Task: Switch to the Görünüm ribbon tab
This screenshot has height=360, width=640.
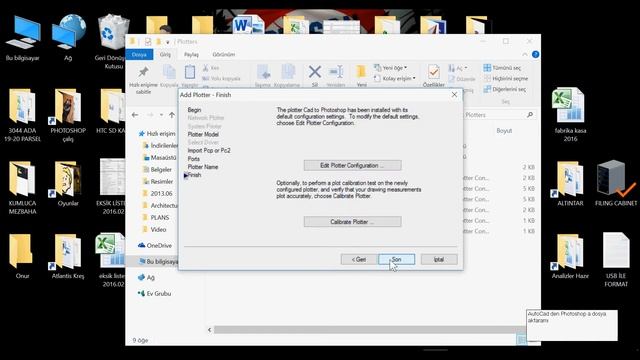Action: tap(224, 54)
